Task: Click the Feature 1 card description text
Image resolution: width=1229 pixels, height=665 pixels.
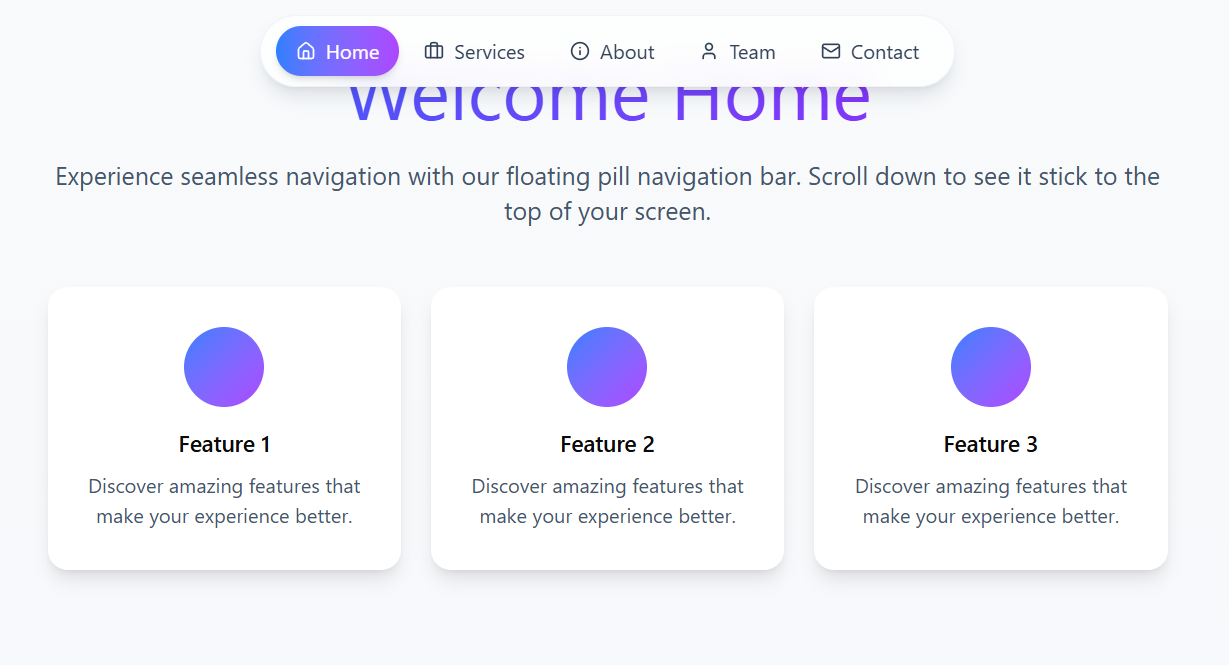Action: 225,501
